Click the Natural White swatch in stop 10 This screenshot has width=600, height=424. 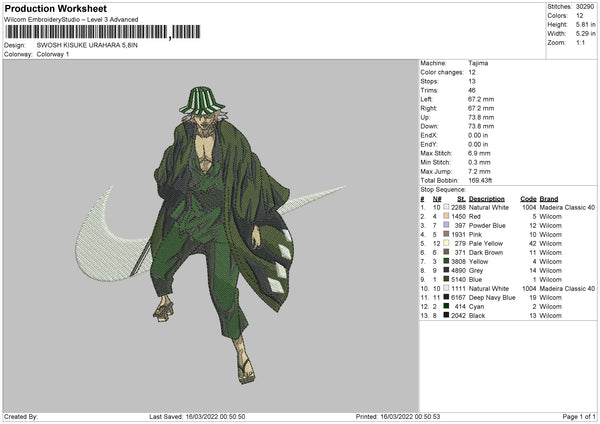(x=446, y=288)
